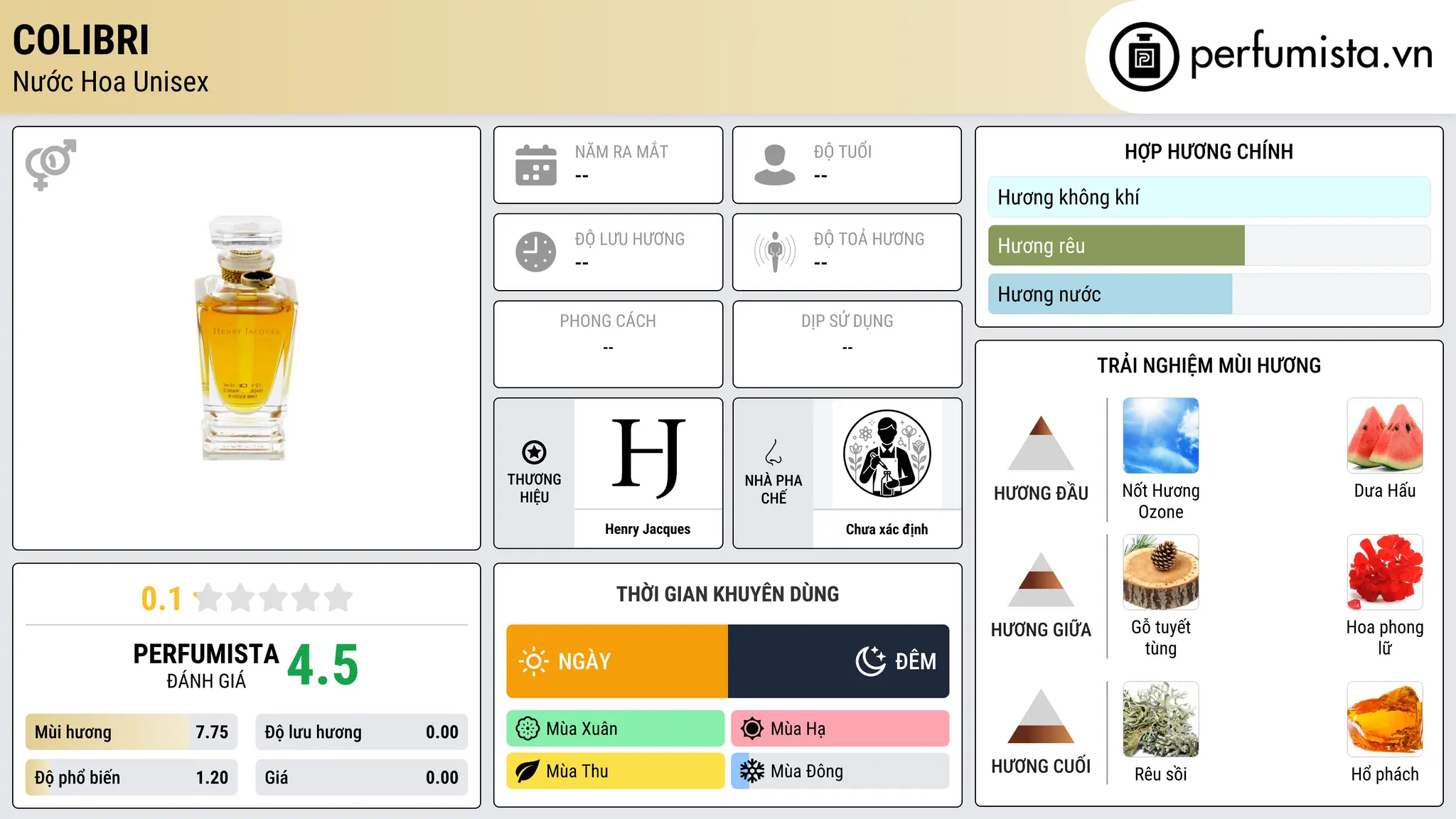This screenshot has width=1456, height=819.
Task: Click the Perfumista rating 4.5 score
Action: [323, 665]
